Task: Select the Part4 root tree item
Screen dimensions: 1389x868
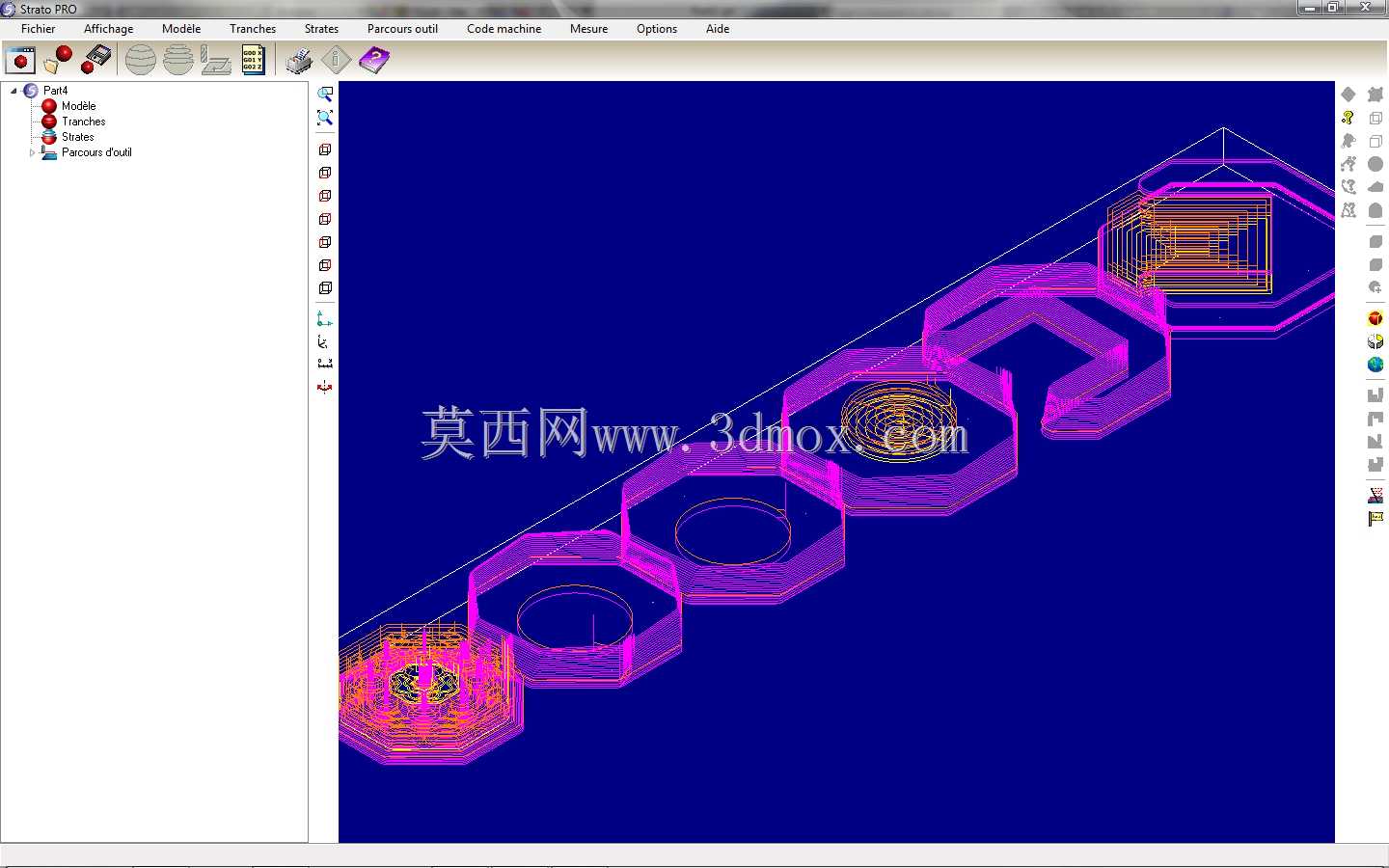Action: [x=55, y=91]
